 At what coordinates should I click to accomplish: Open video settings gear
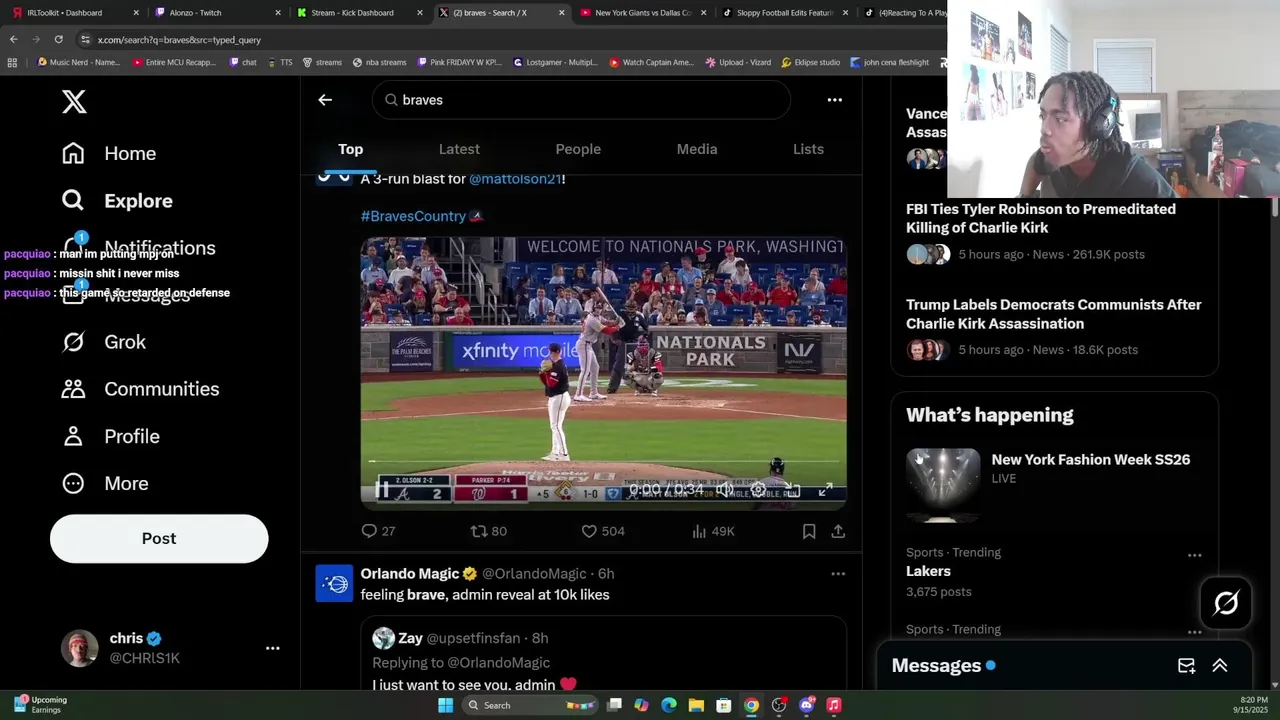(759, 489)
